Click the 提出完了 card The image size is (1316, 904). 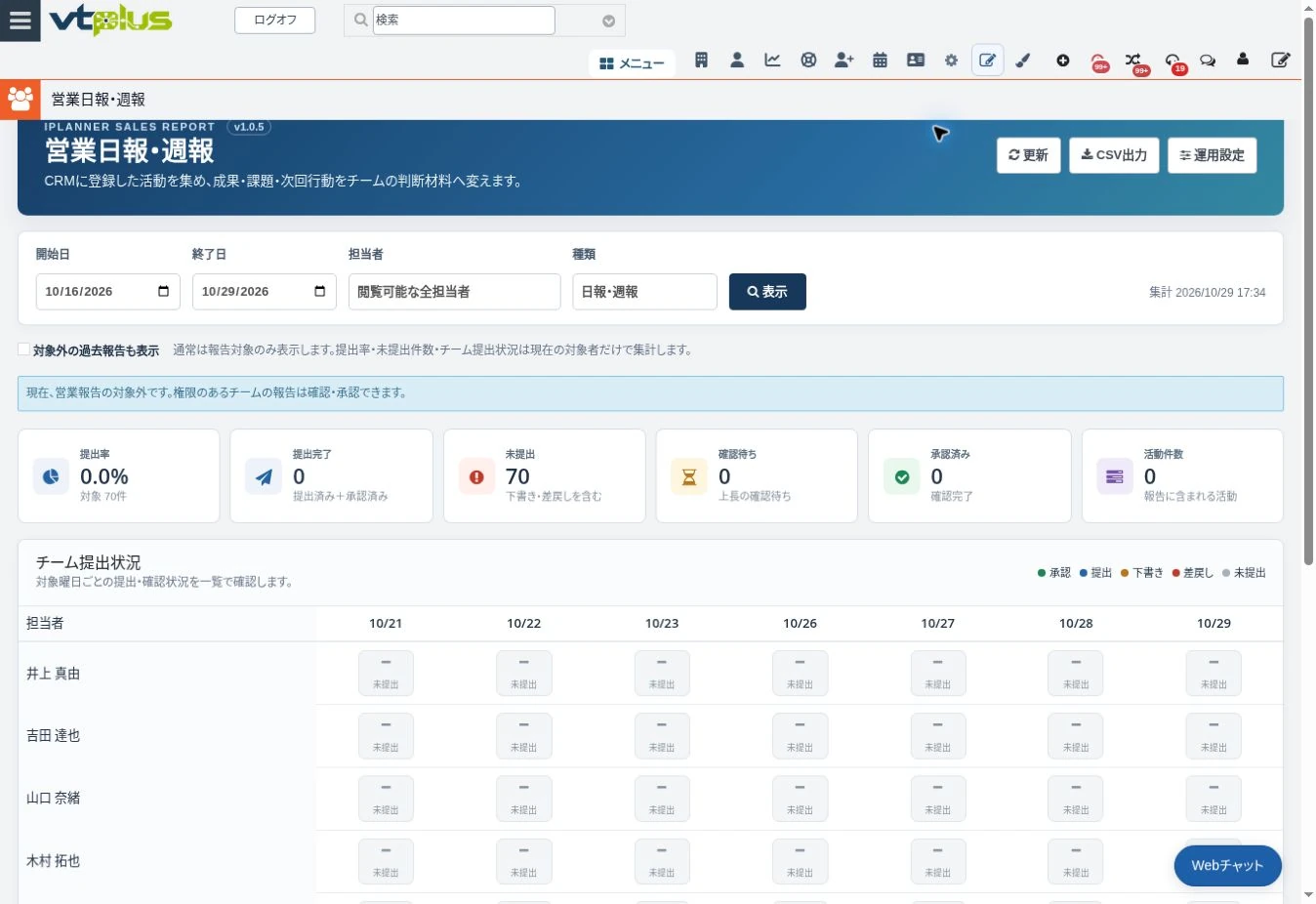331,476
